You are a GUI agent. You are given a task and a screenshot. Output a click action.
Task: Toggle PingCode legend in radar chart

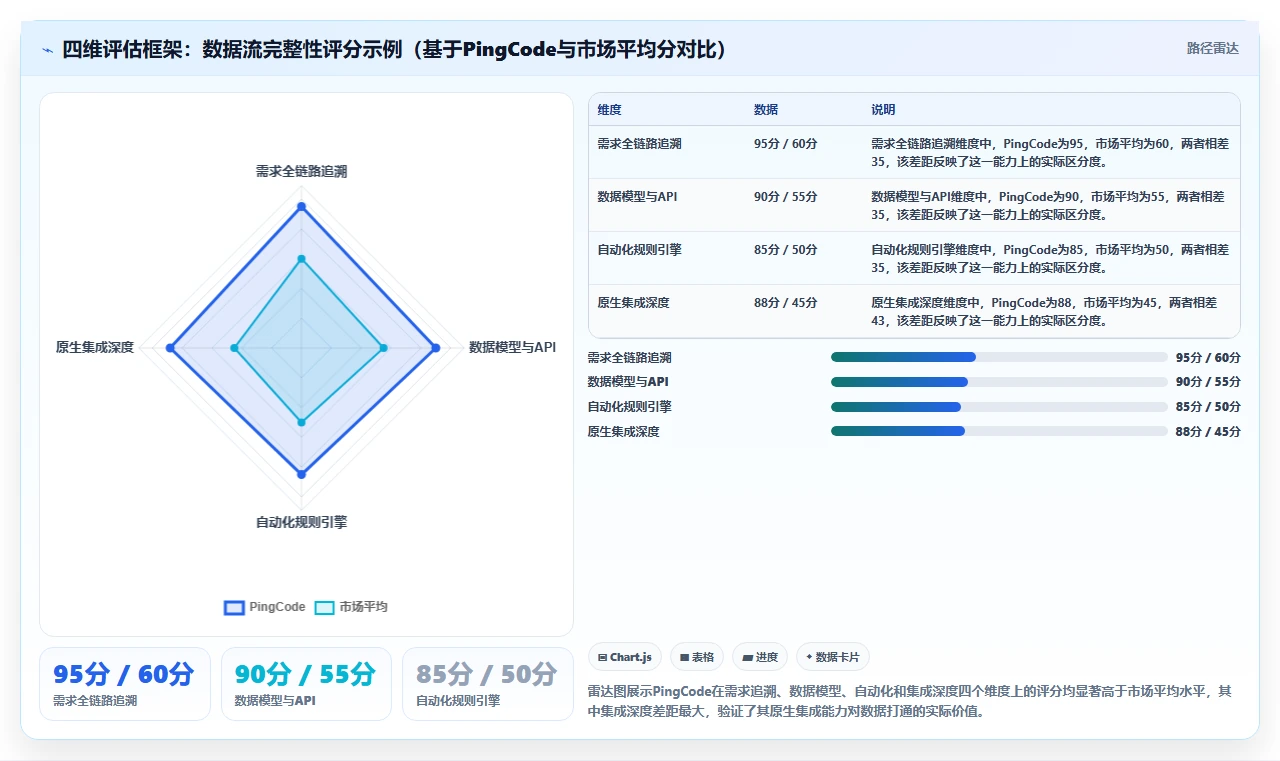point(265,607)
